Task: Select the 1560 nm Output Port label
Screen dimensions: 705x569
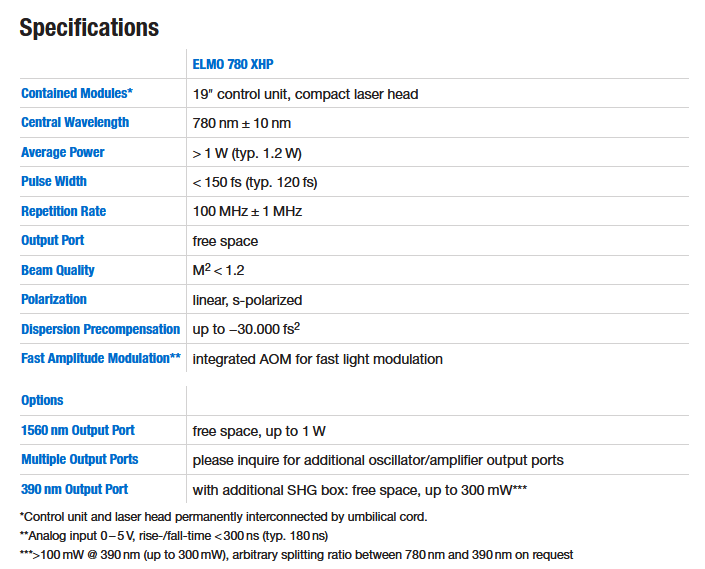Action: [78, 430]
